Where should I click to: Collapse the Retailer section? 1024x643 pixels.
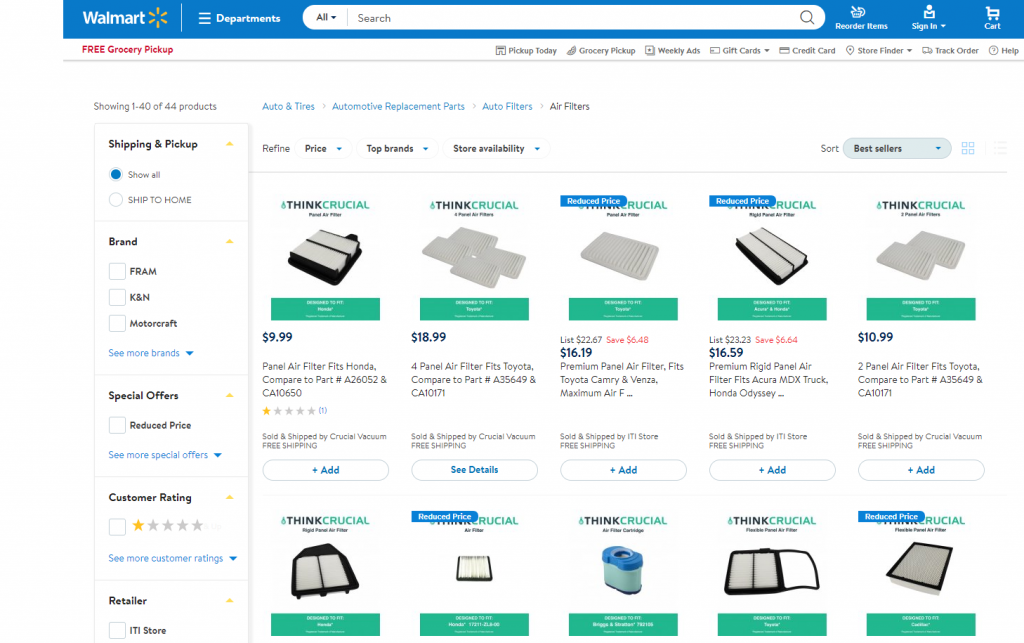point(229,601)
